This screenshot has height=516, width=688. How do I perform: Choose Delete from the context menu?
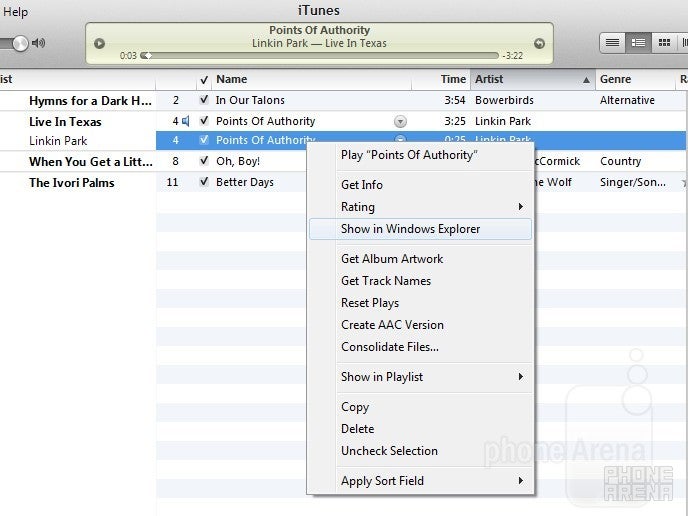pyautogui.click(x=420, y=429)
